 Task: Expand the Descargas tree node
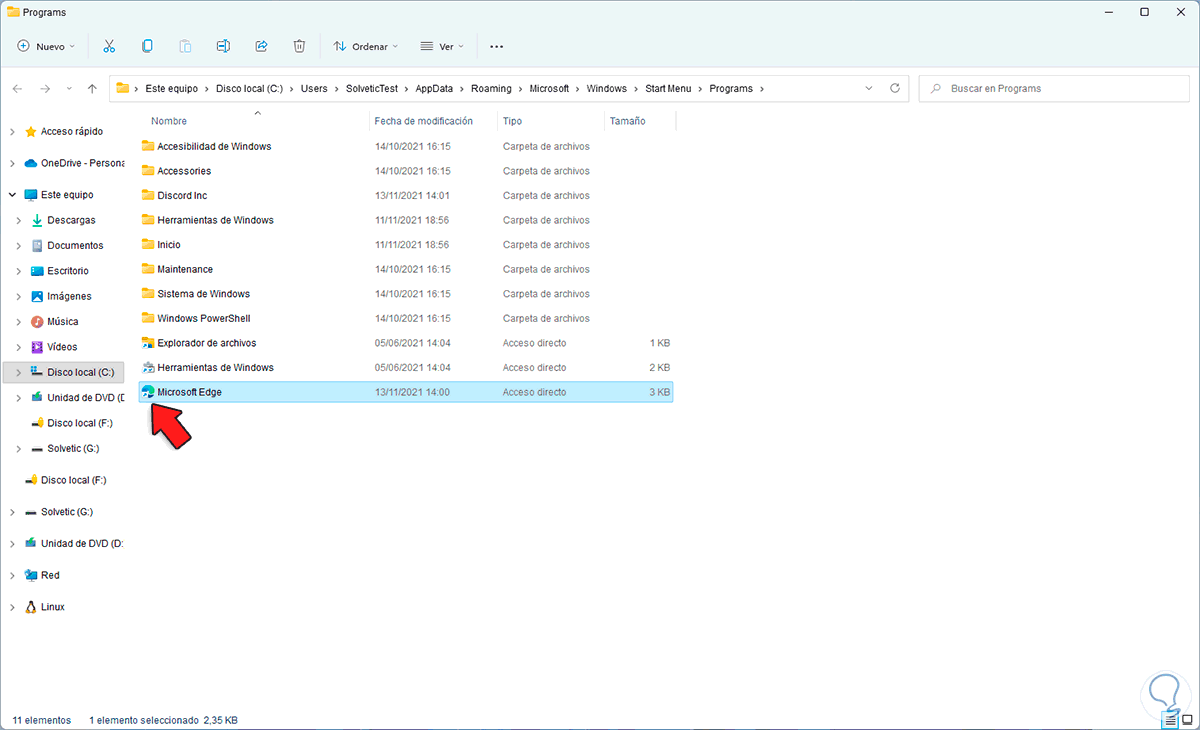18,220
